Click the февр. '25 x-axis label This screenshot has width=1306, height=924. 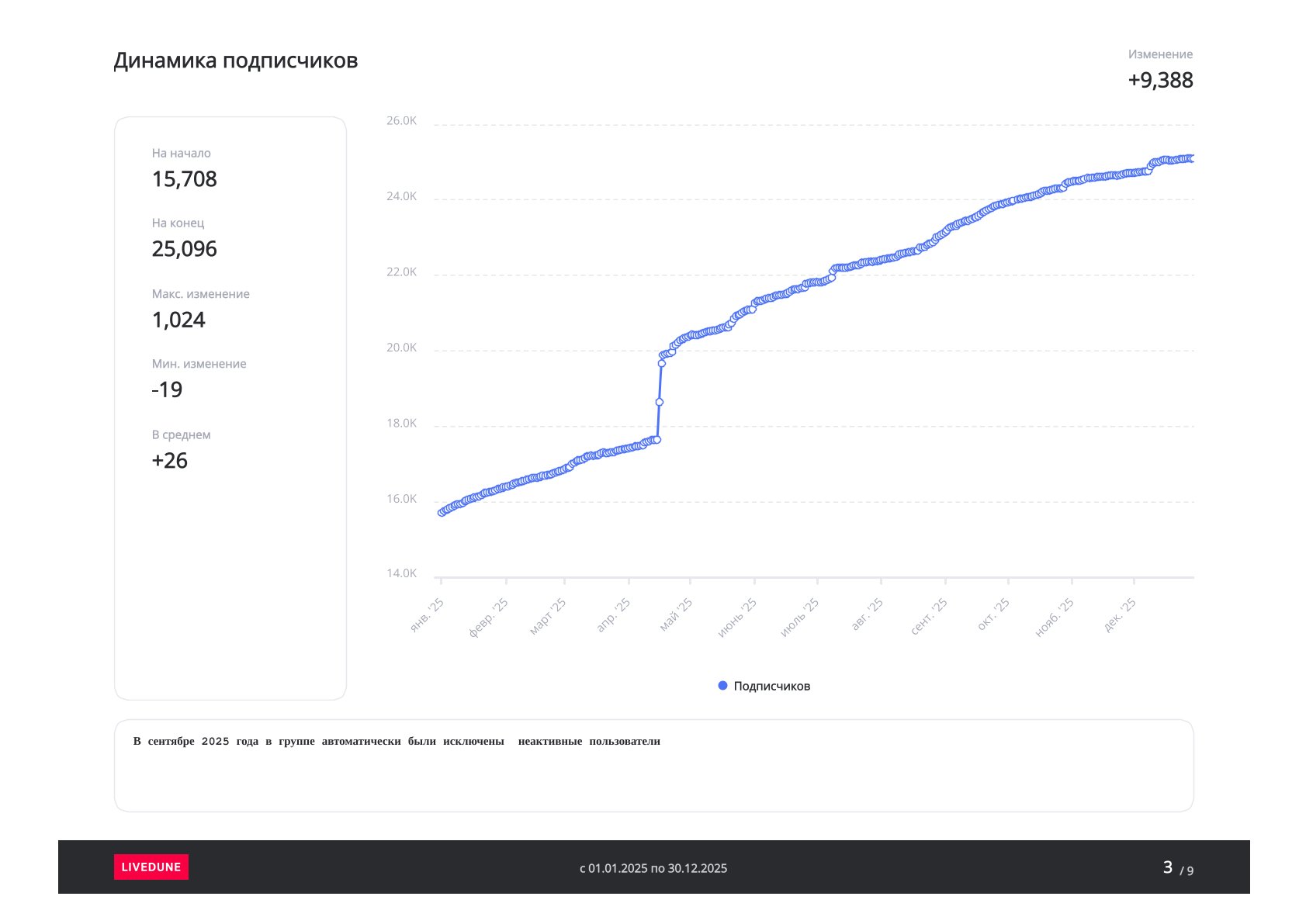pyautogui.click(x=489, y=618)
